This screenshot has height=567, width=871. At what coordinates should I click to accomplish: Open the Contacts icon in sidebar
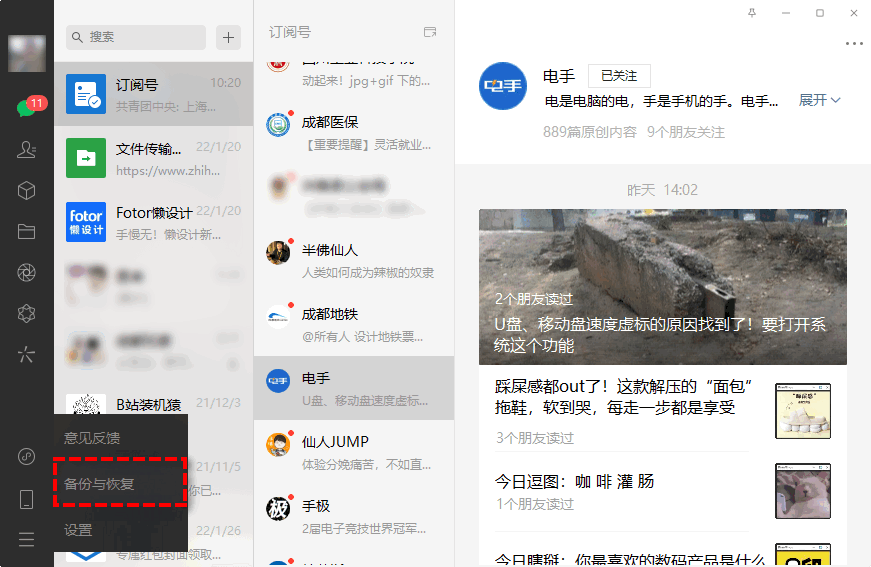click(x=27, y=149)
